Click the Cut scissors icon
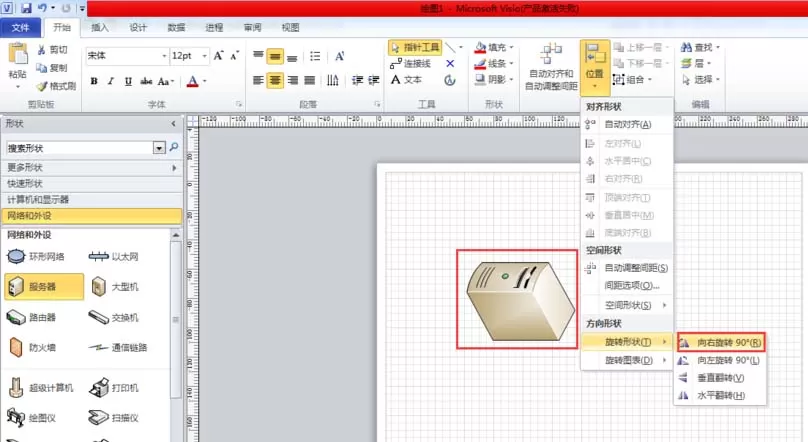808x442 pixels. (x=42, y=49)
